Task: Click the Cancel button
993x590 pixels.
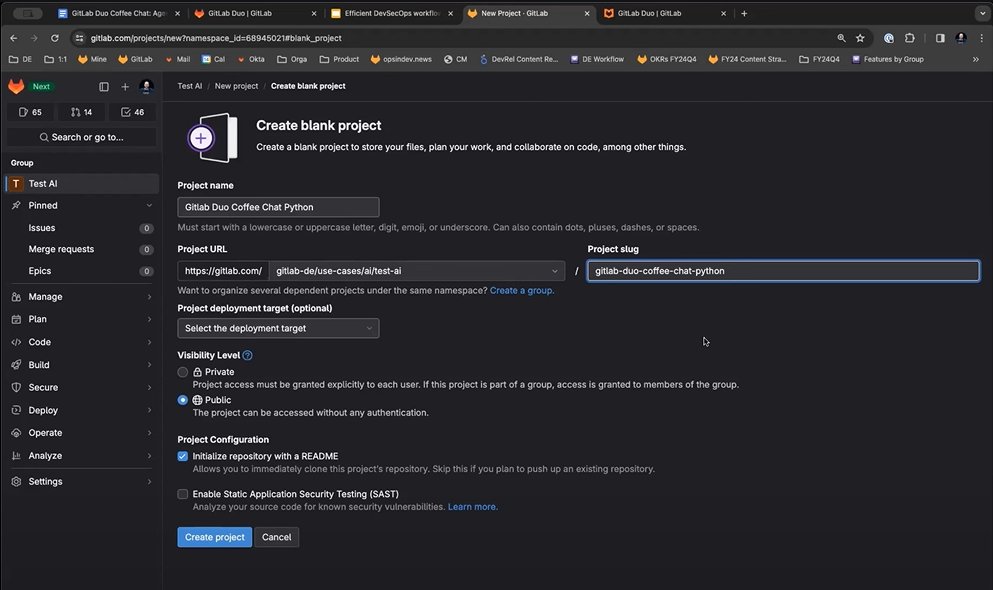Action: click(277, 537)
